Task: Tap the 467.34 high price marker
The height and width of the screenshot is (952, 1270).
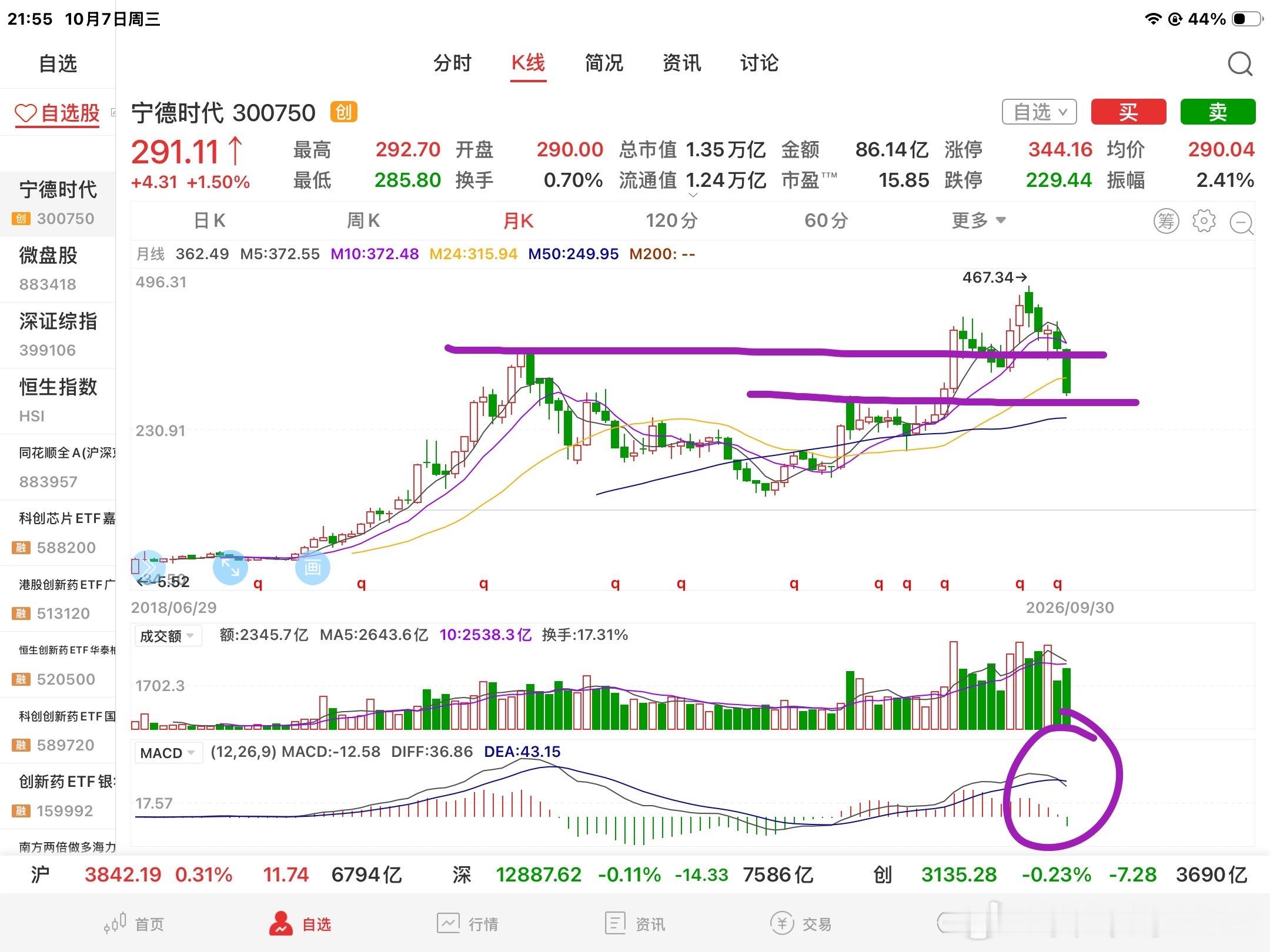Action: 994,277
